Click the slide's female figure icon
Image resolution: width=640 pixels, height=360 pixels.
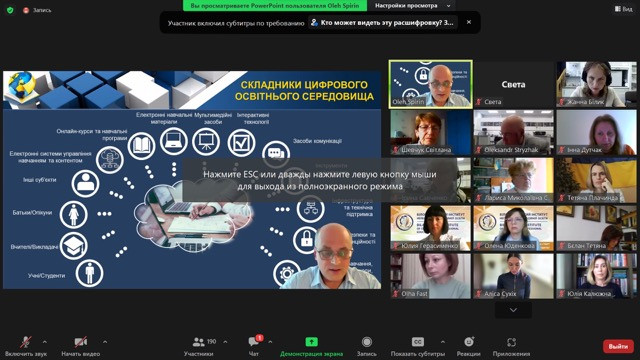(73, 215)
